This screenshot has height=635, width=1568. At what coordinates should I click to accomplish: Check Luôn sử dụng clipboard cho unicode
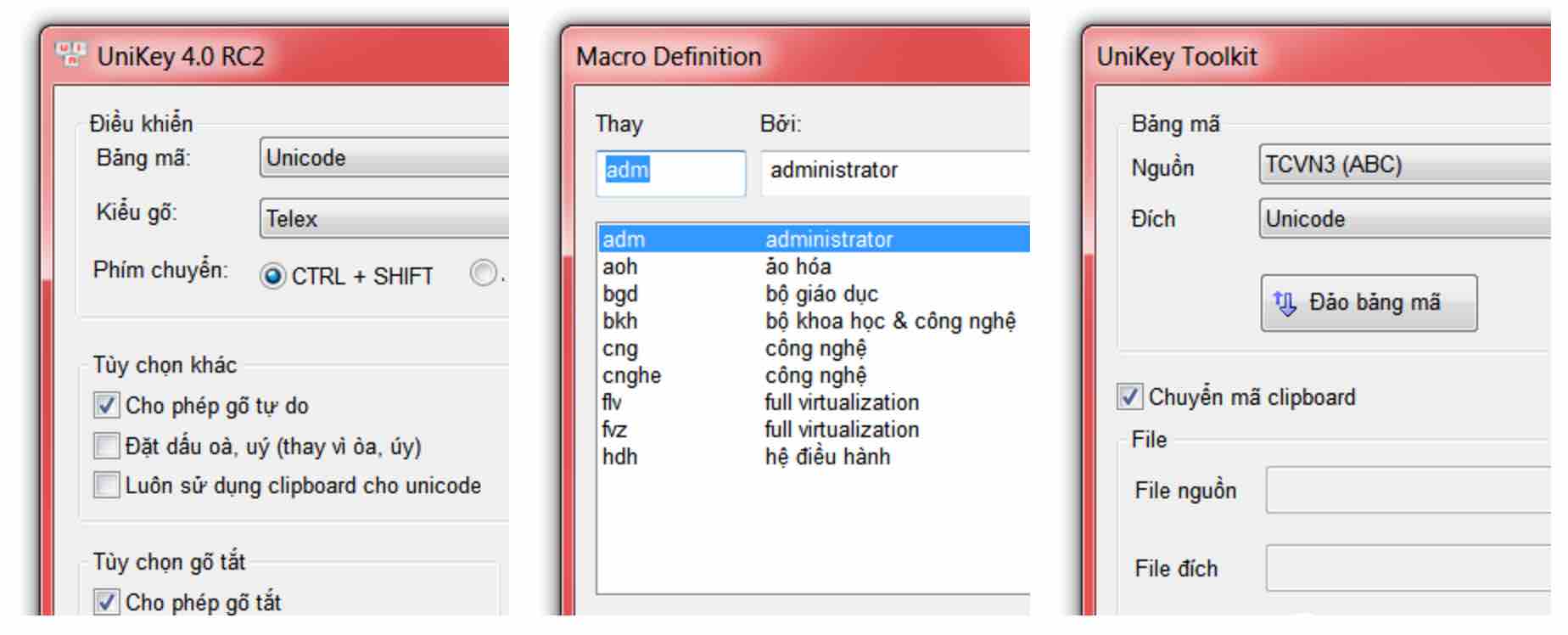click(x=106, y=485)
